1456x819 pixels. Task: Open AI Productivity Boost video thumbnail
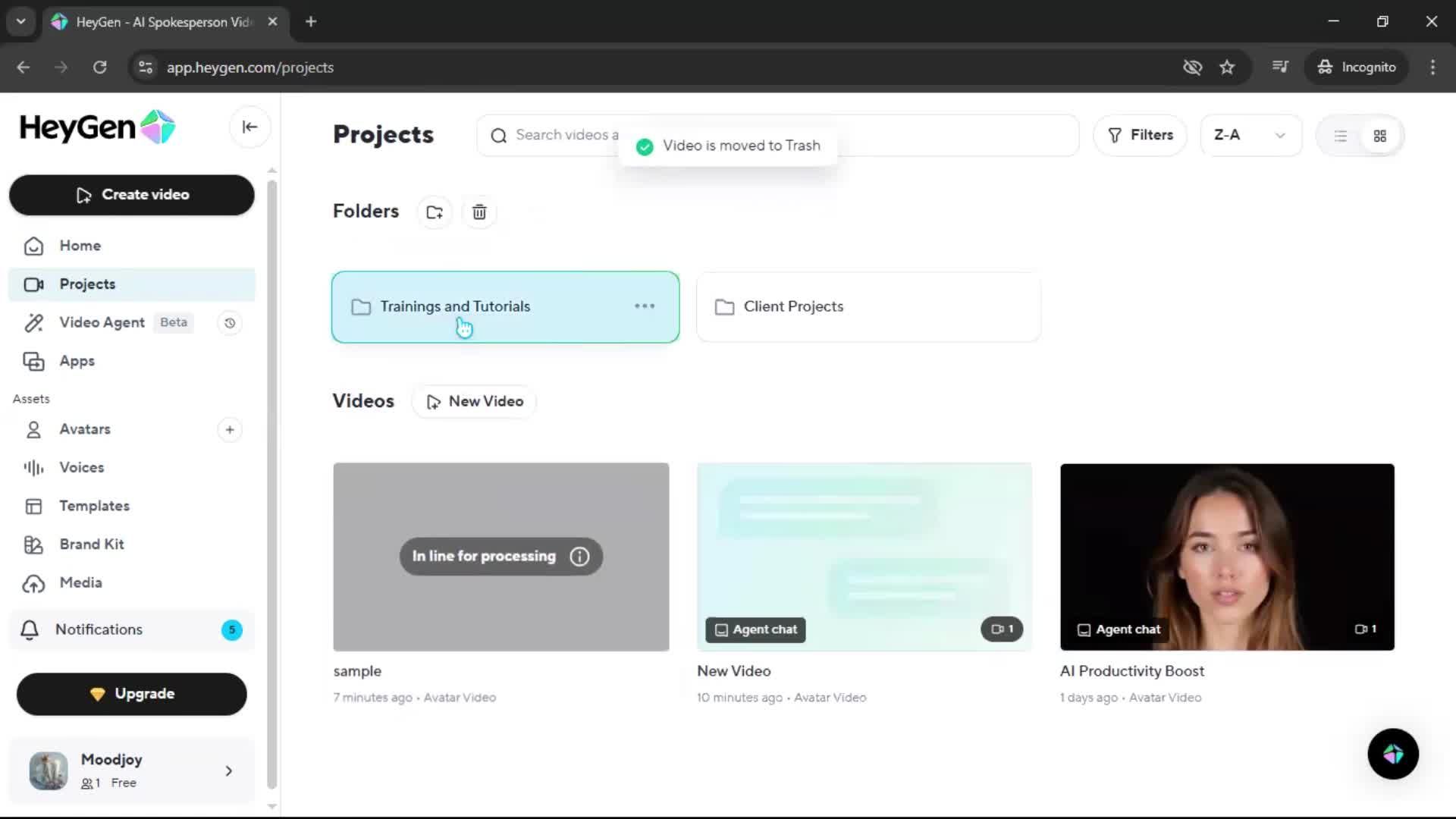coord(1226,557)
